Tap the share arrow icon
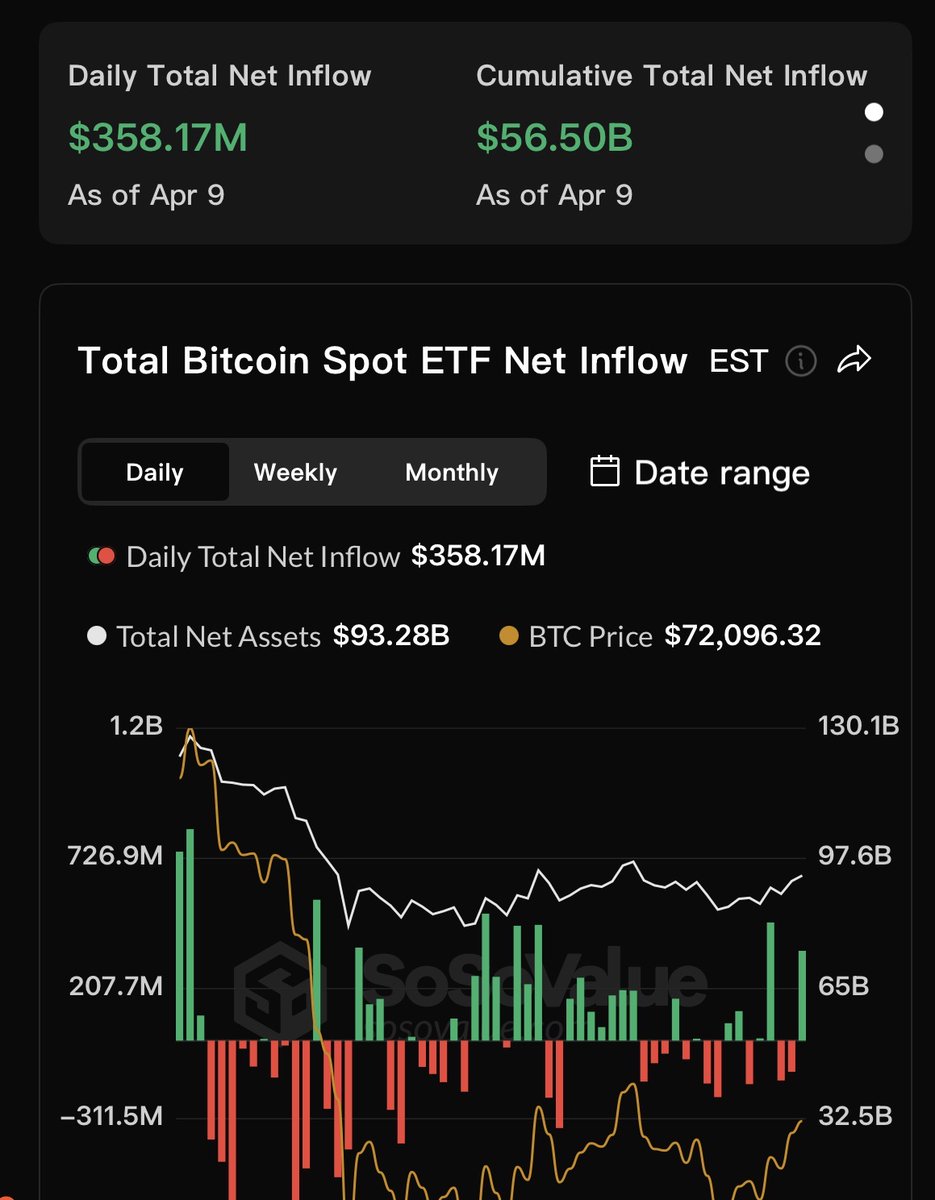The height and width of the screenshot is (1200, 935). pos(854,360)
